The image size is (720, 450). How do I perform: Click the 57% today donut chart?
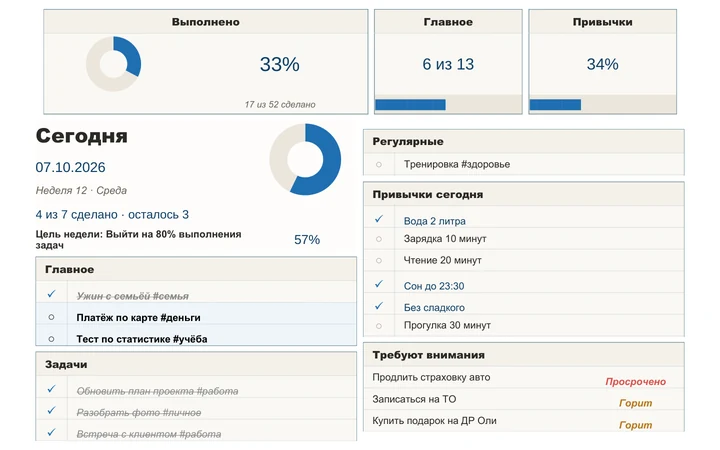pyautogui.click(x=305, y=159)
